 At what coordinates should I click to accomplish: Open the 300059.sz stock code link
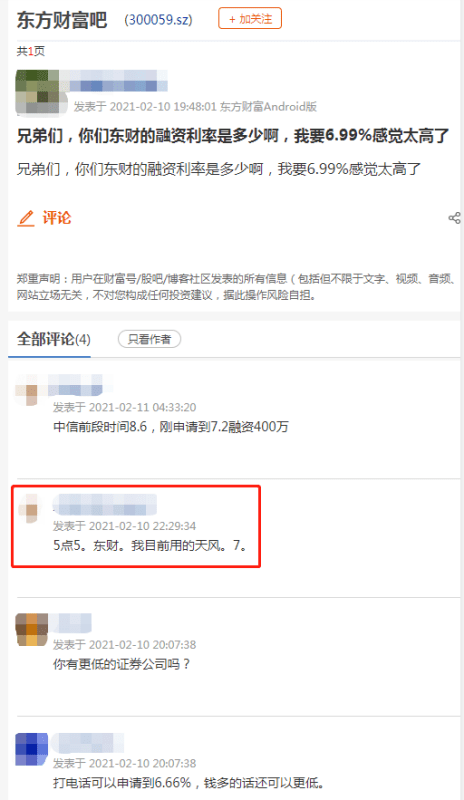[x=158, y=20]
